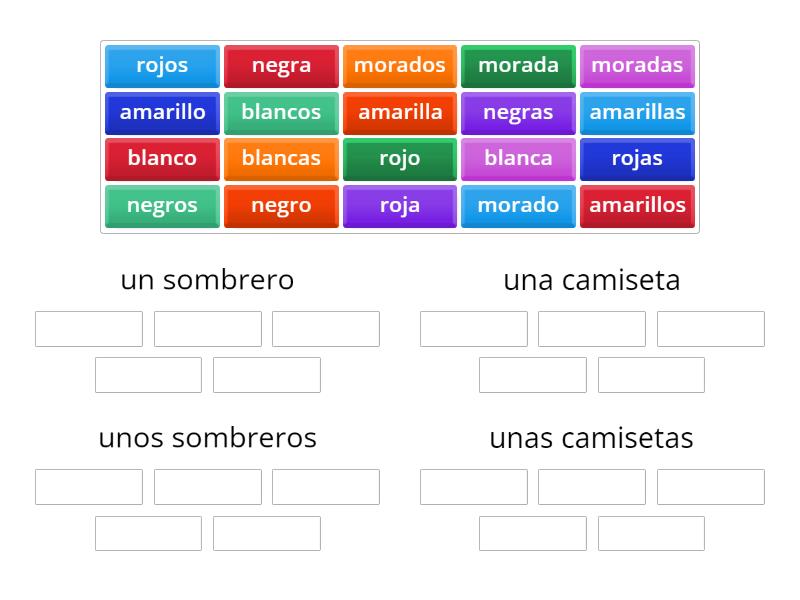Screen dimensions: 800x600
Task: Click the green 'morada' word tile
Action: 518,66
